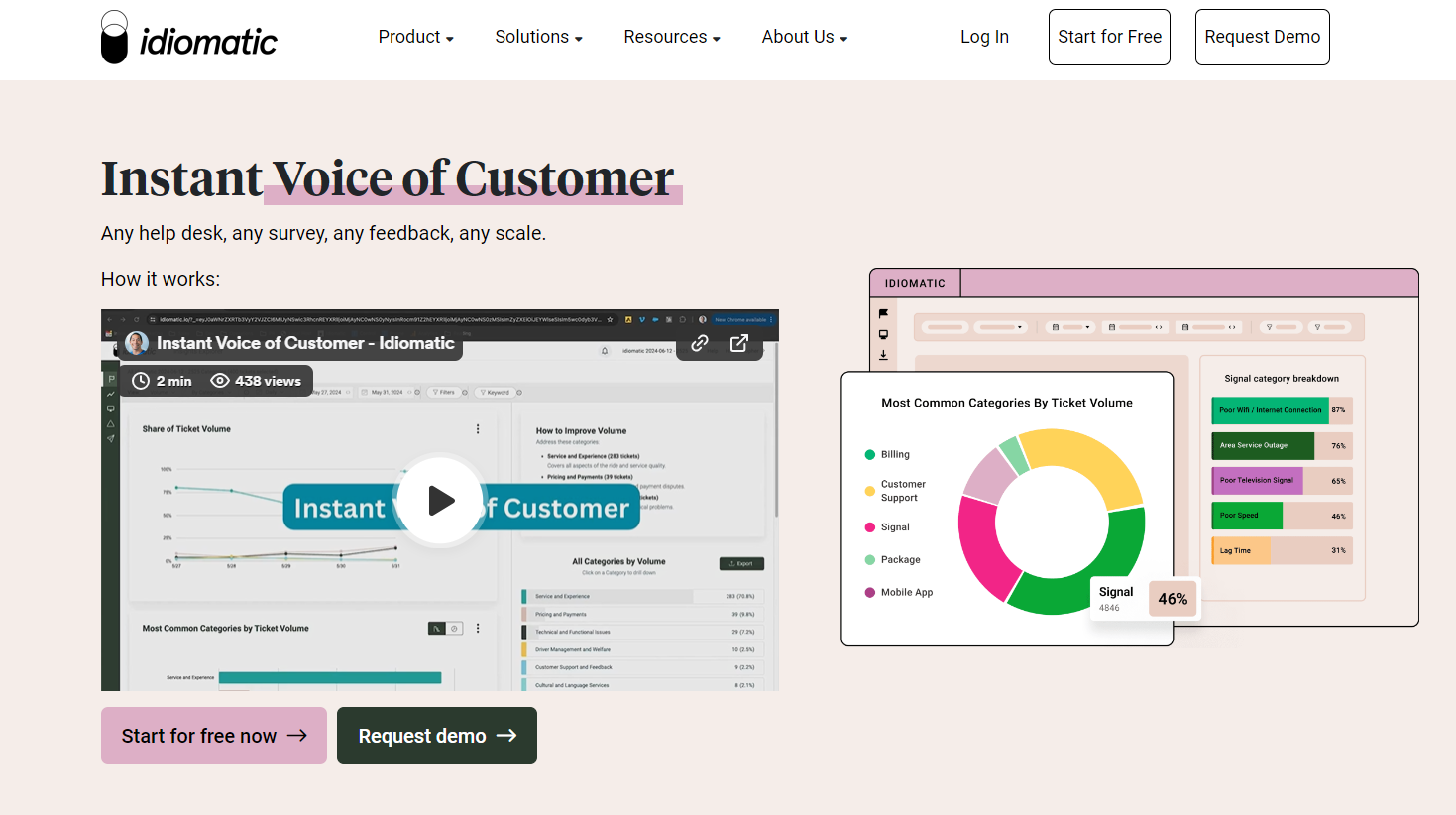Click the Share of Ticket Volume panel title
Image resolution: width=1456 pixels, height=815 pixels.
[x=186, y=429]
